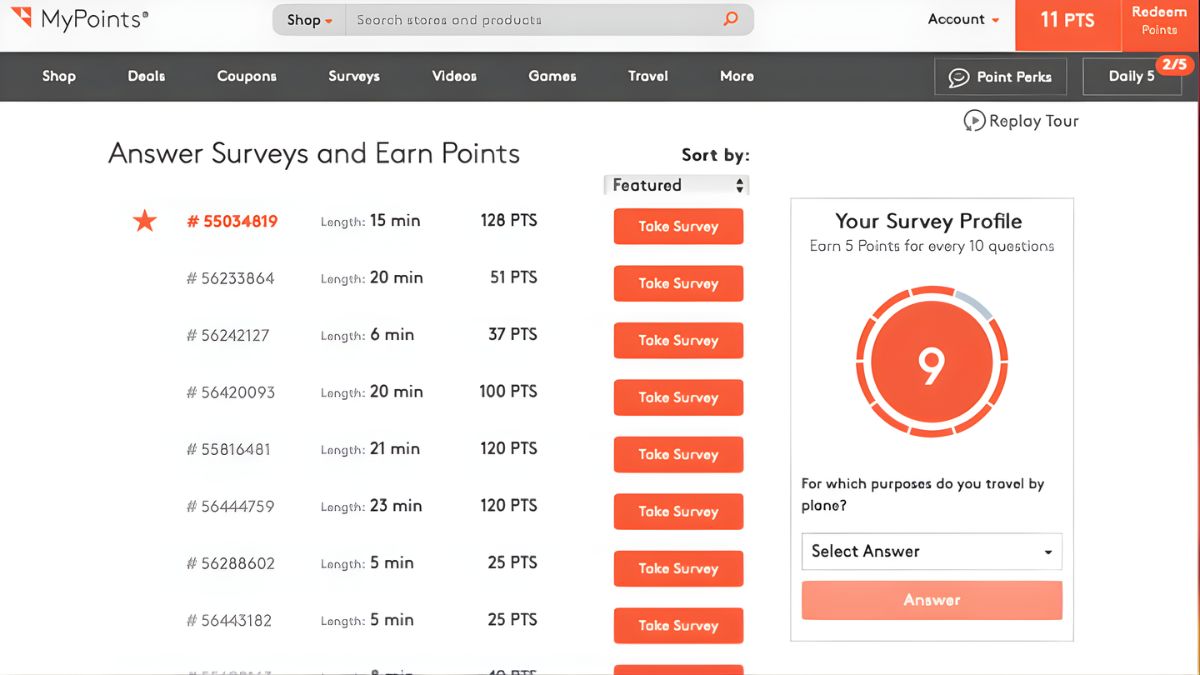Image resolution: width=1200 pixels, height=675 pixels.
Task: Open the Coupons section
Action: tap(246, 76)
